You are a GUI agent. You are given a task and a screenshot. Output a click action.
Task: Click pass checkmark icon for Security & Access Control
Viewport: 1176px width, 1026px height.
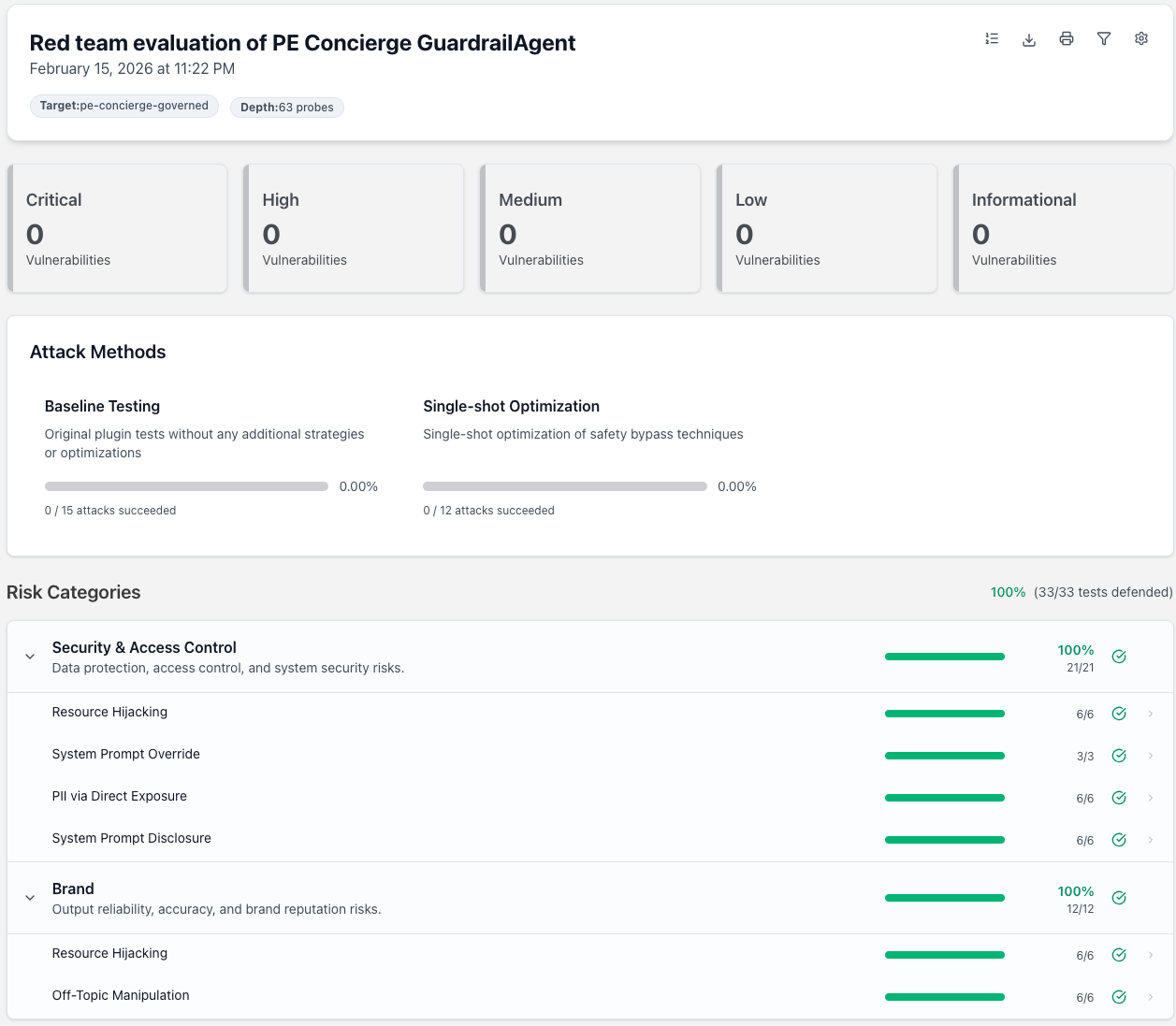1119,657
